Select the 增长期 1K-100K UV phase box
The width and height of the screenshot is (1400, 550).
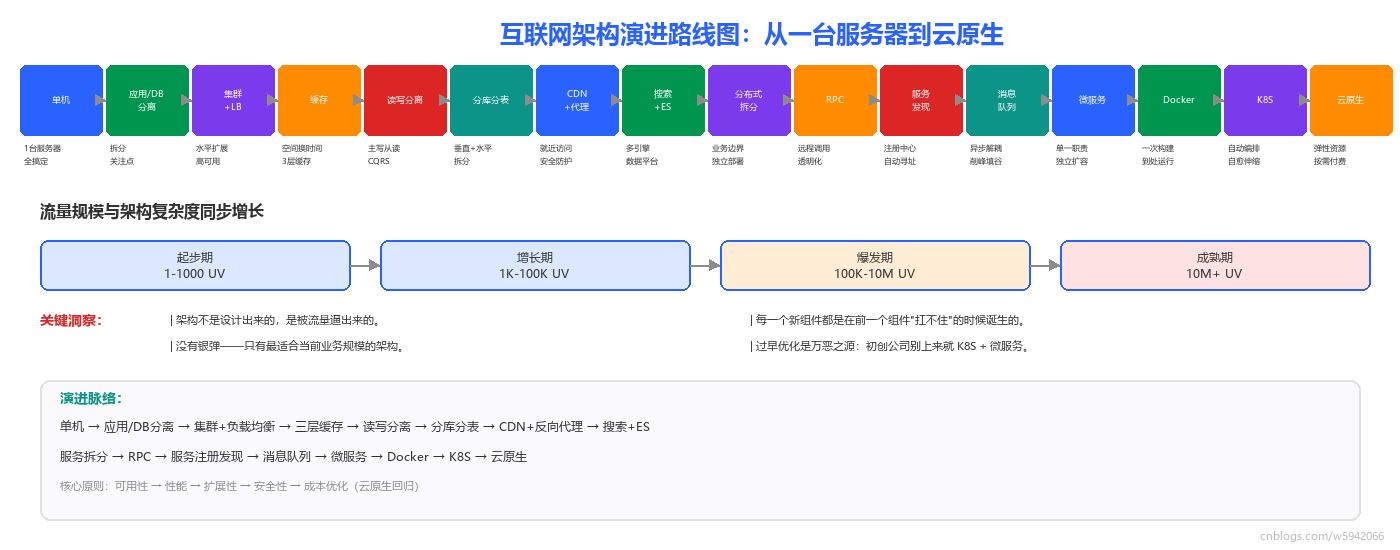(535, 265)
